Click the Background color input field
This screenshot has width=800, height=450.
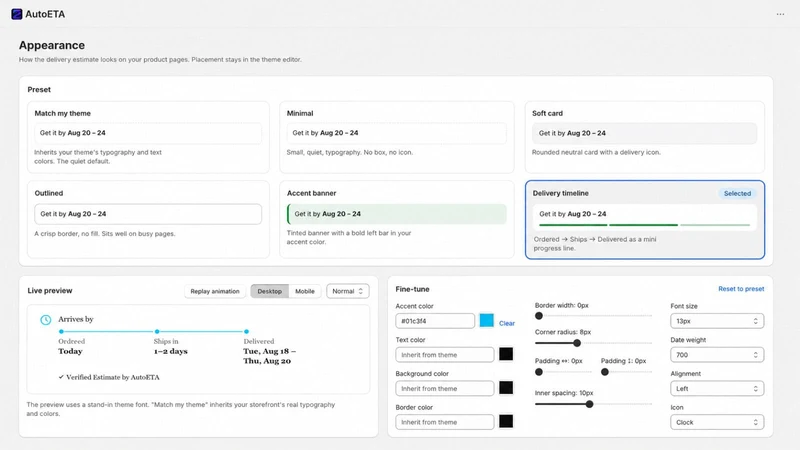tap(444, 388)
